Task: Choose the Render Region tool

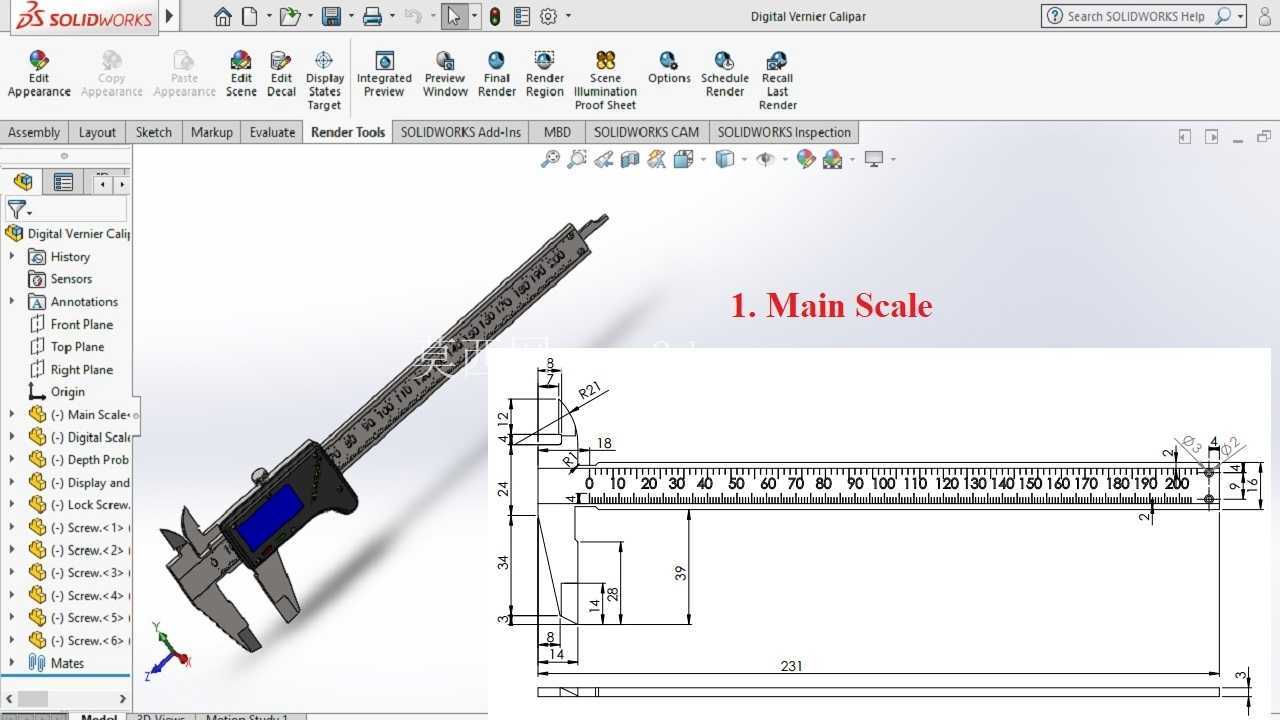Action: coord(544,74)
